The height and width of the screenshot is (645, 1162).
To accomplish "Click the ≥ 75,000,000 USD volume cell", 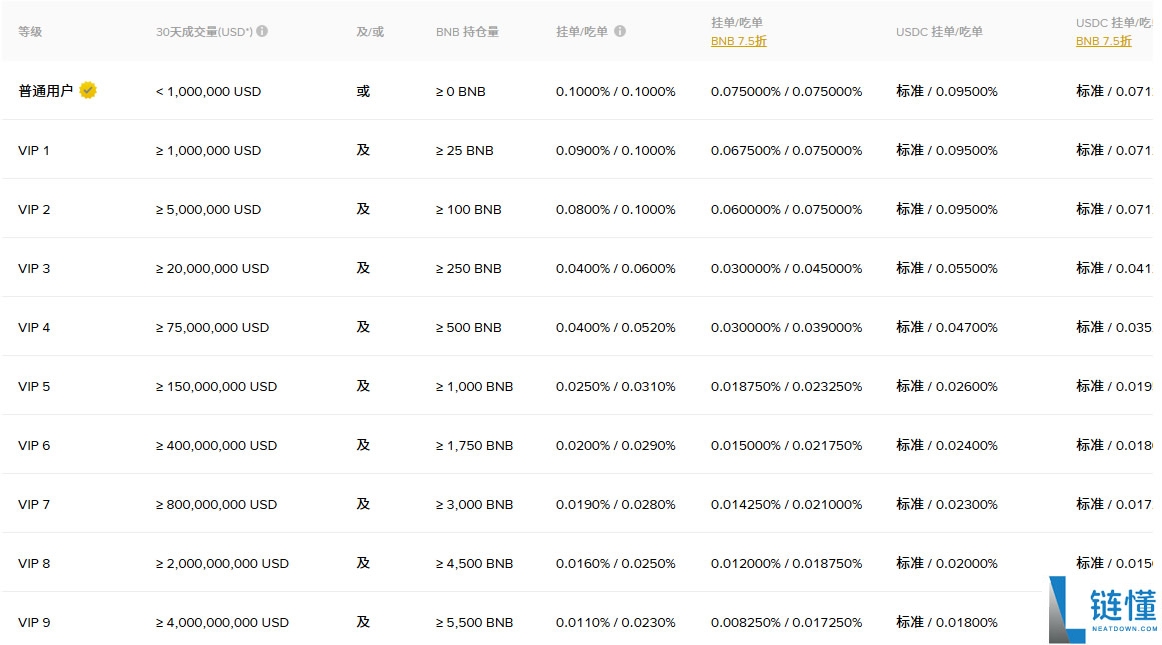I will pos(212,328).
